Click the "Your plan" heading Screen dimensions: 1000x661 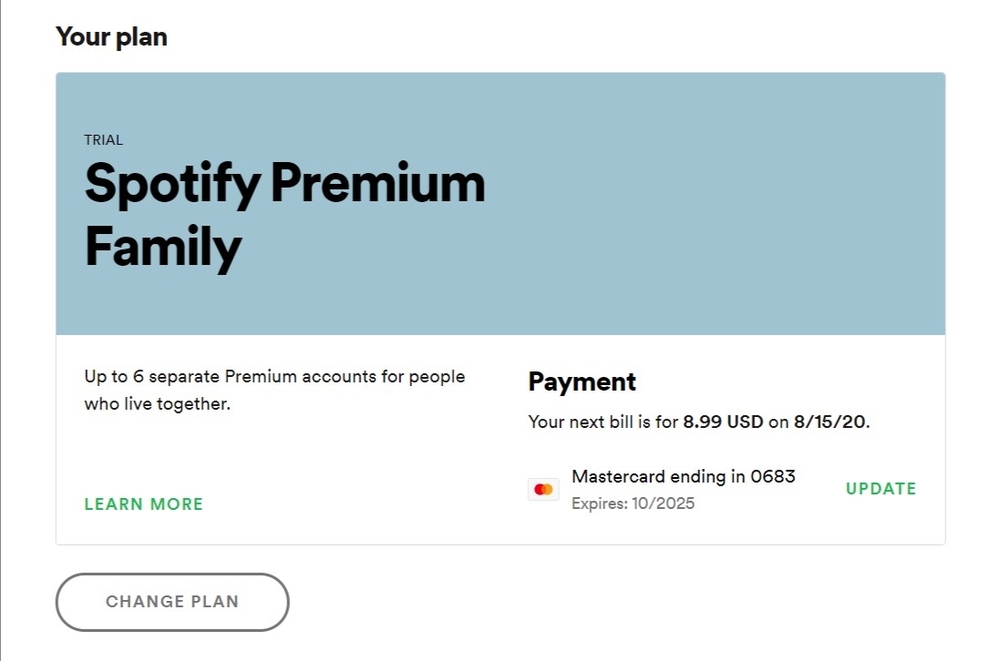tap(111, 38)
